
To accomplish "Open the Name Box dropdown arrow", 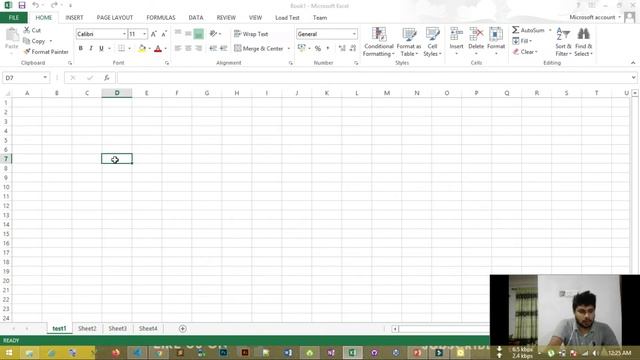I will click(45, 78).
